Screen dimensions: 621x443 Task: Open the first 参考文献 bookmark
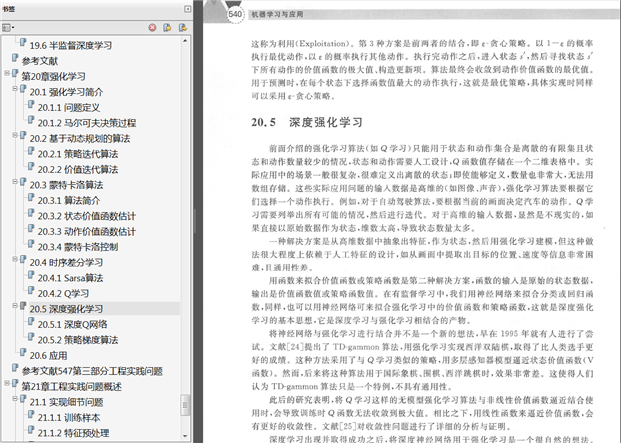[x=40, y=61]
